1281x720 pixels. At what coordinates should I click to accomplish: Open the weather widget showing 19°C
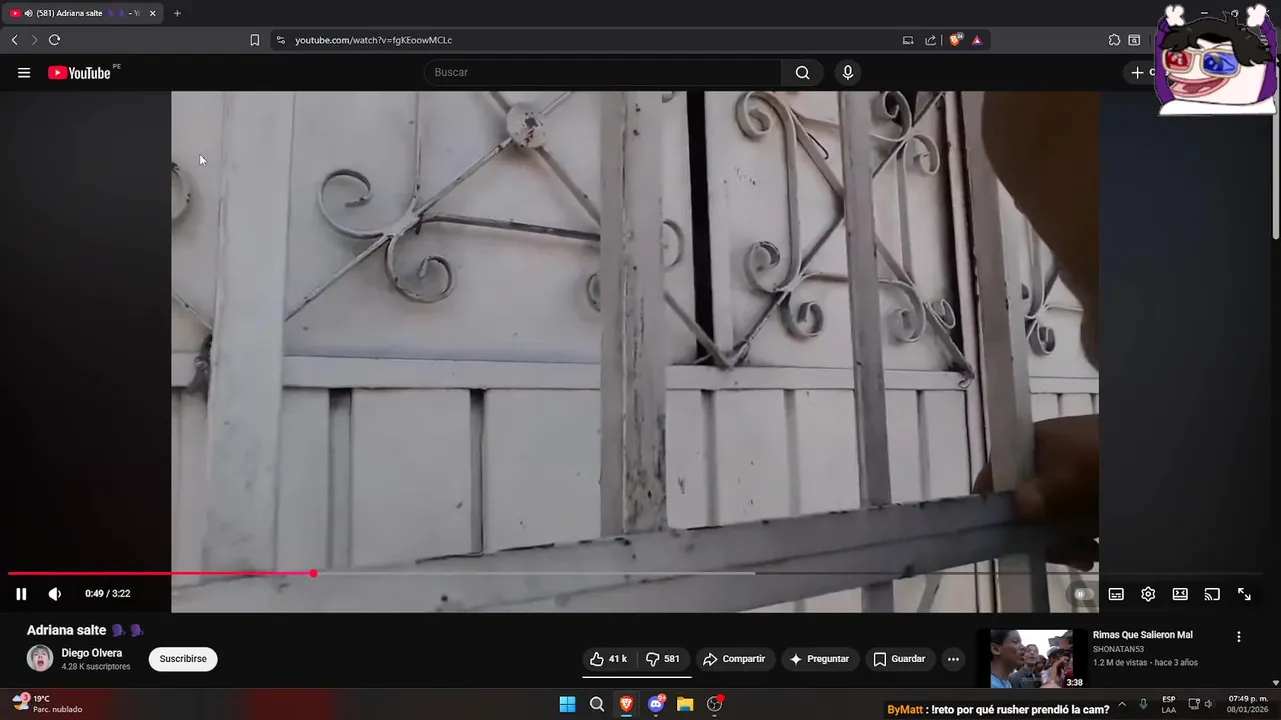pos(47,704)
